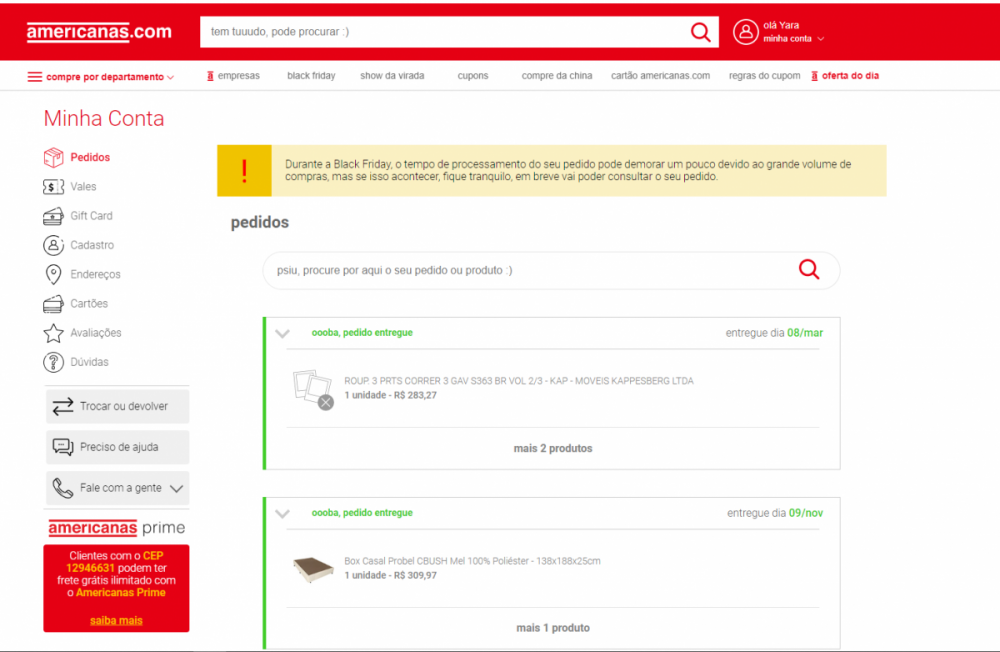Click the 'entregue dia 08/mar' date text
Viewport: 1000px width, 652px height.
(x=774, y=333)
